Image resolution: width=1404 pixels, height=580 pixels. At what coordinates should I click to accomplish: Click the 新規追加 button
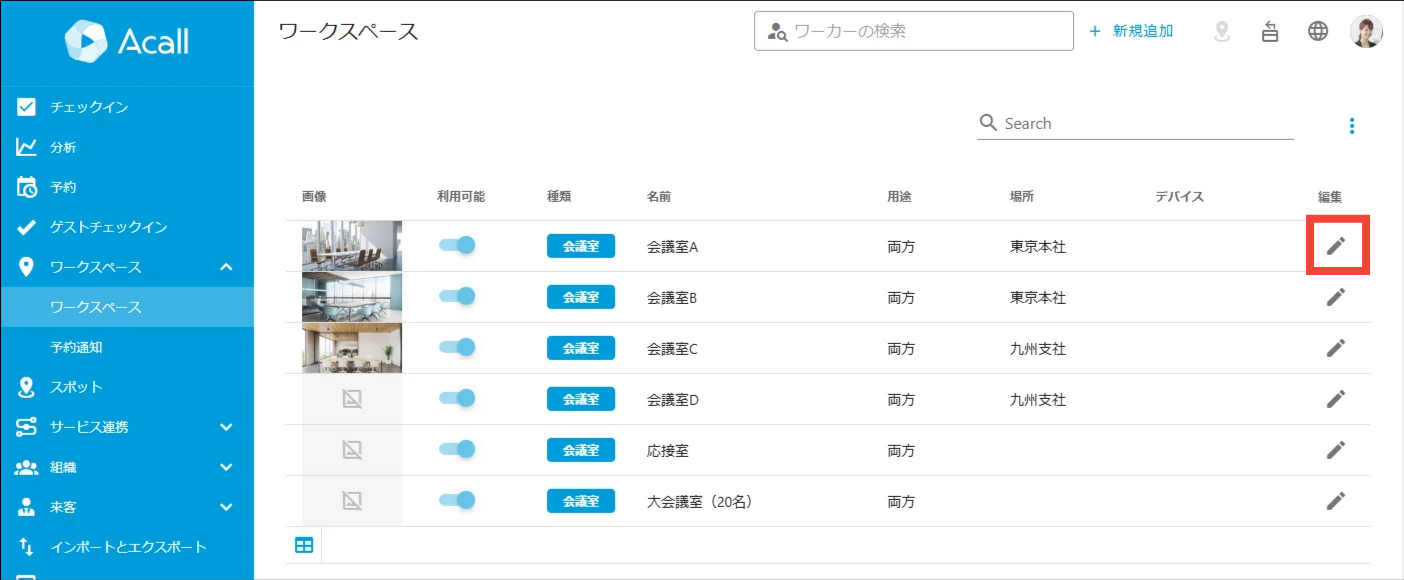tap(1131, 31)
